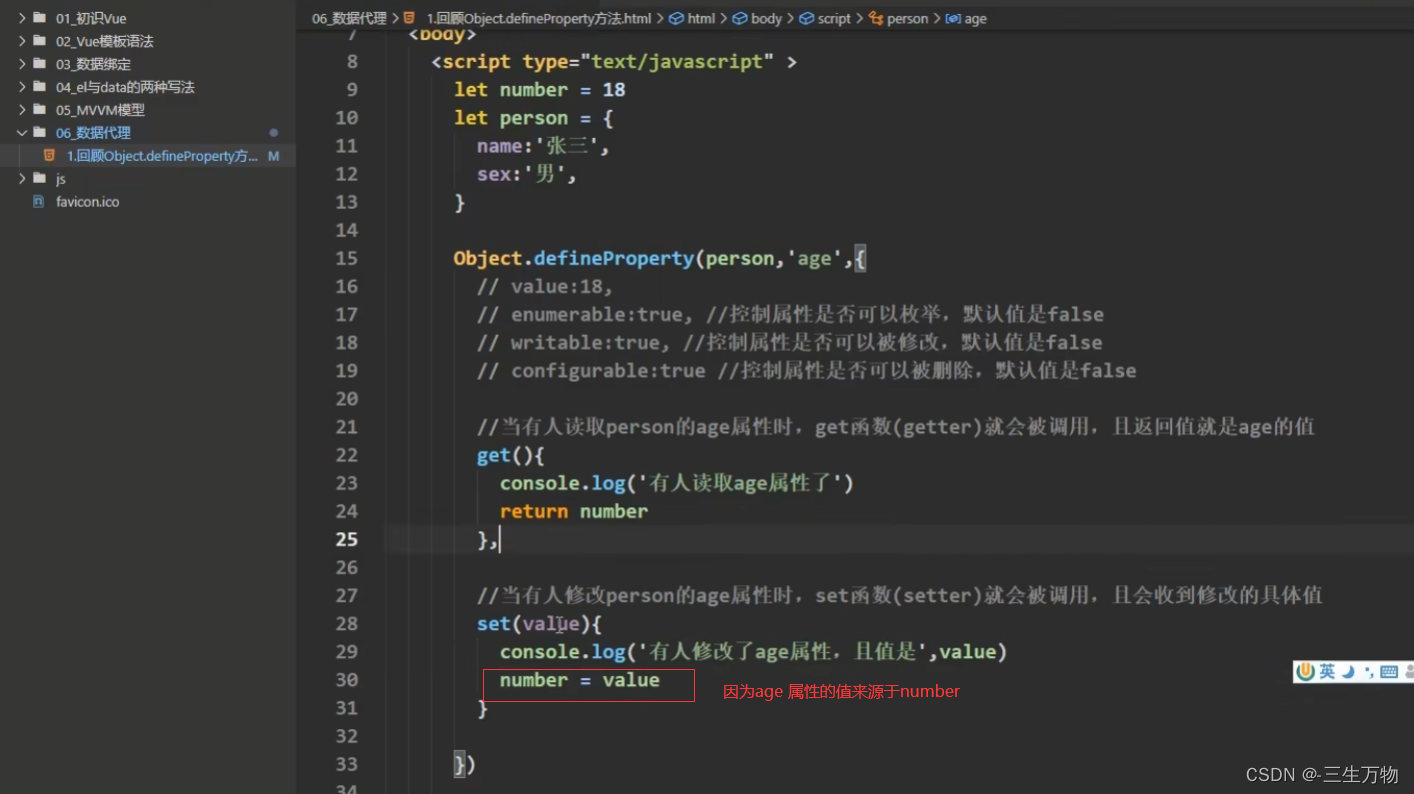Click the console.log('有人修改了age属性') line
The image size is (1414, 794).
753,652
